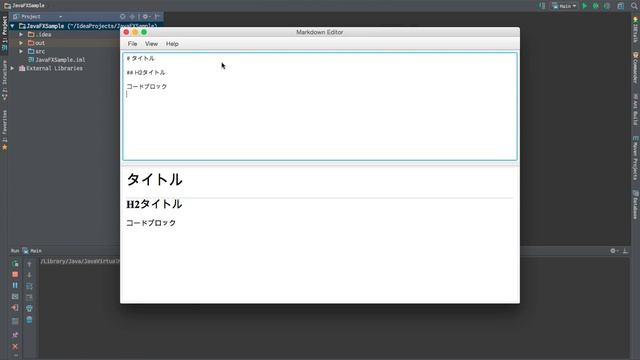Open the Ant Build side tab

pyautogui.click(x=636, y=109)
